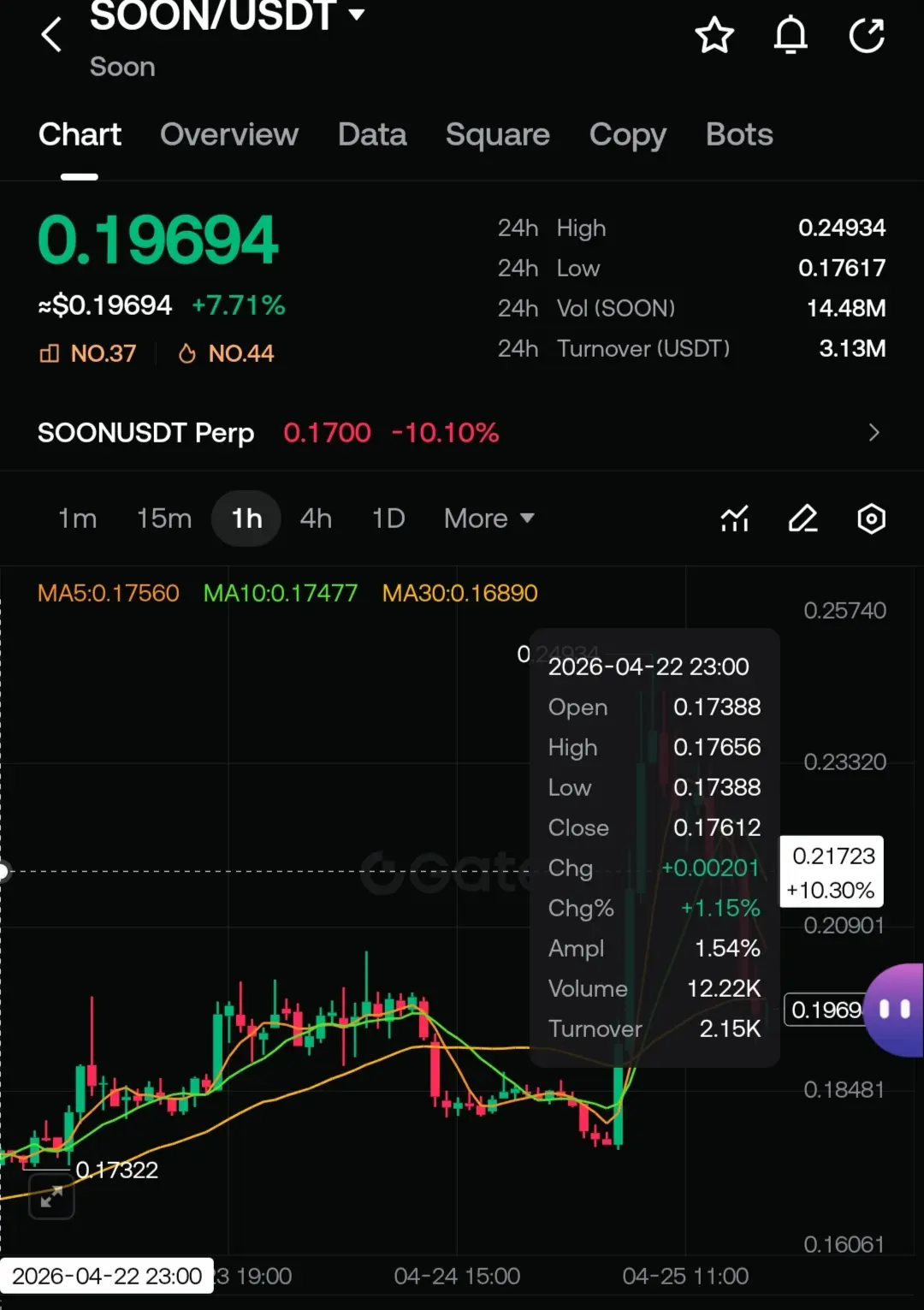Tap the 0.21723 +10.30% crosshair price label
The height and width of the screenshot is (1310, 924).
(832, 873)
